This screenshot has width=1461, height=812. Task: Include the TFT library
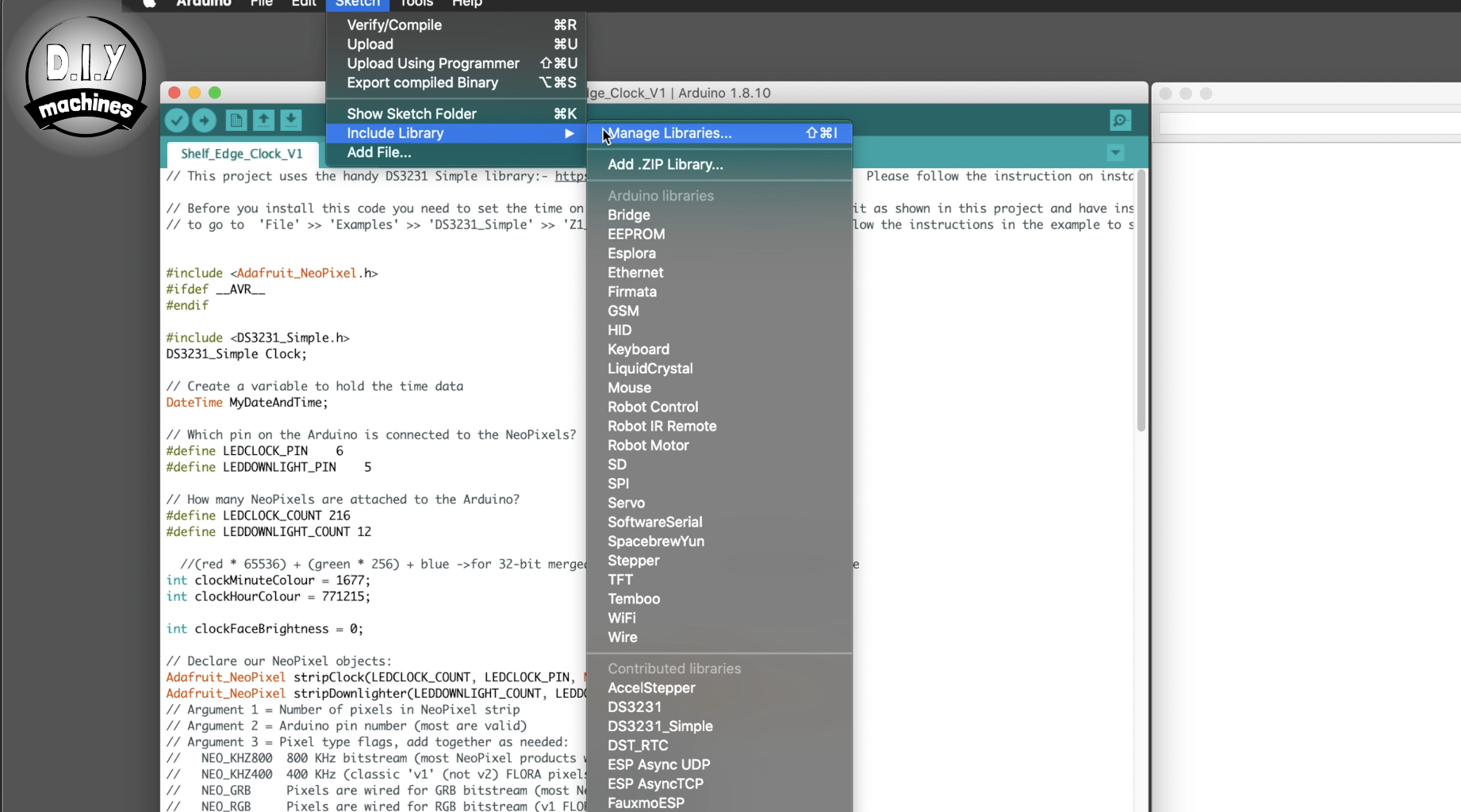(x=719, y=580)
